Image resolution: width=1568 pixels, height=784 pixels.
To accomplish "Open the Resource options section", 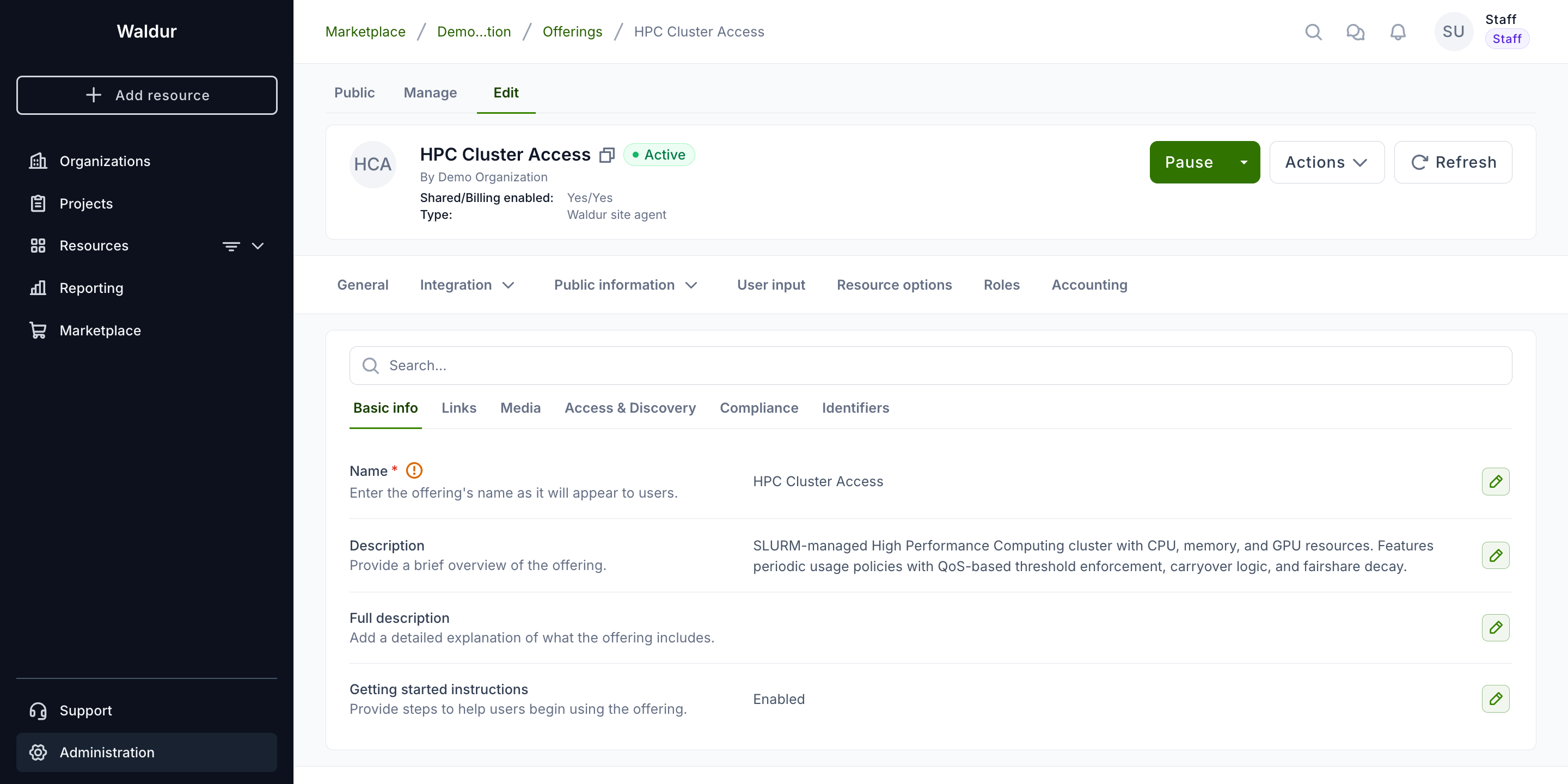I will tap(894, 285).
